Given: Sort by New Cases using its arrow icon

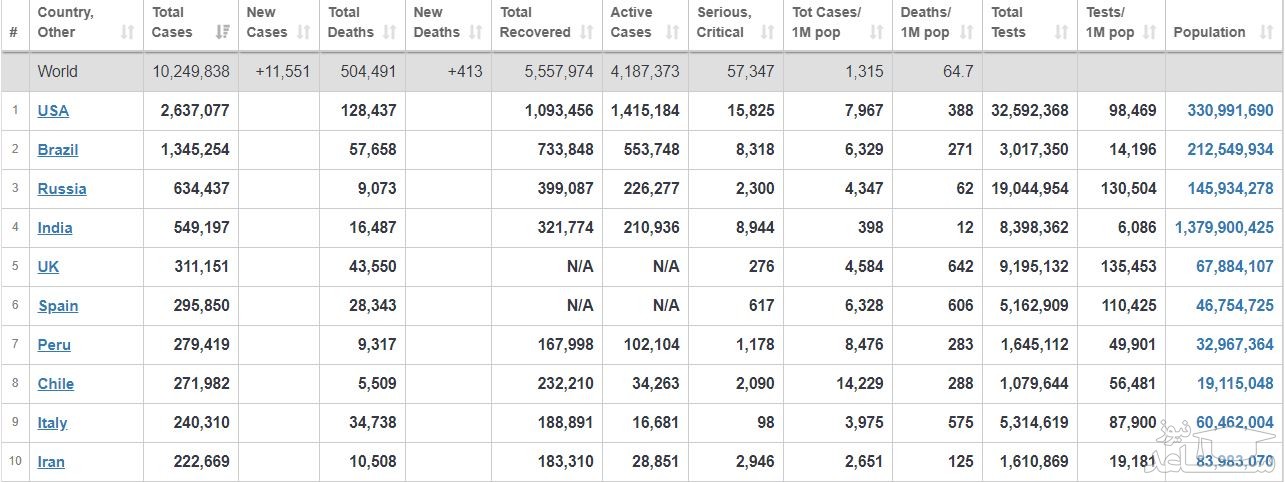Looking at the screenshot, I should (x=304, y=33).
